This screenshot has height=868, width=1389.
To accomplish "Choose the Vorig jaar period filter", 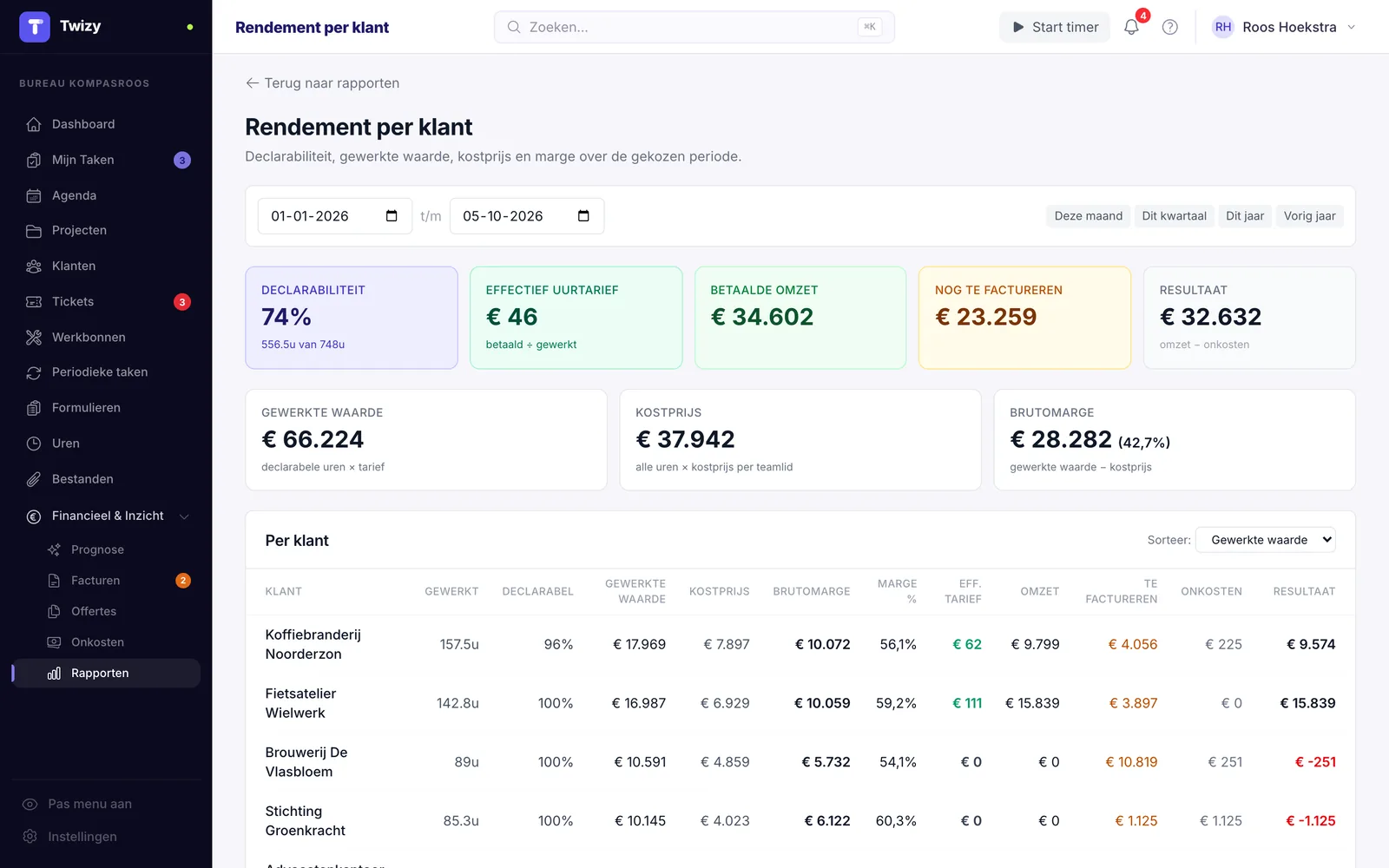I will point(1309,216).
